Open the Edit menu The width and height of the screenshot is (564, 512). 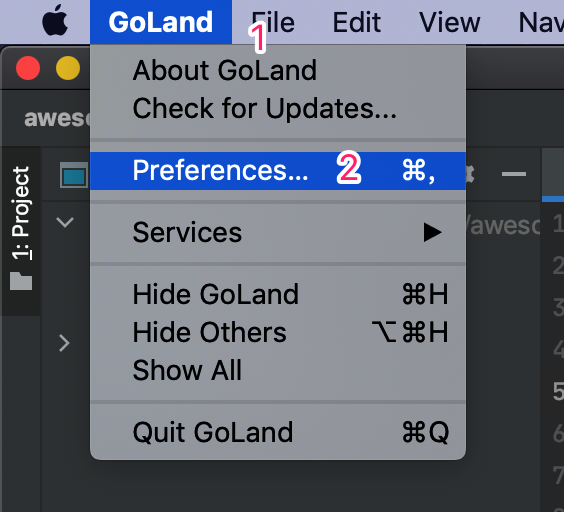click(x=356, y=22)
